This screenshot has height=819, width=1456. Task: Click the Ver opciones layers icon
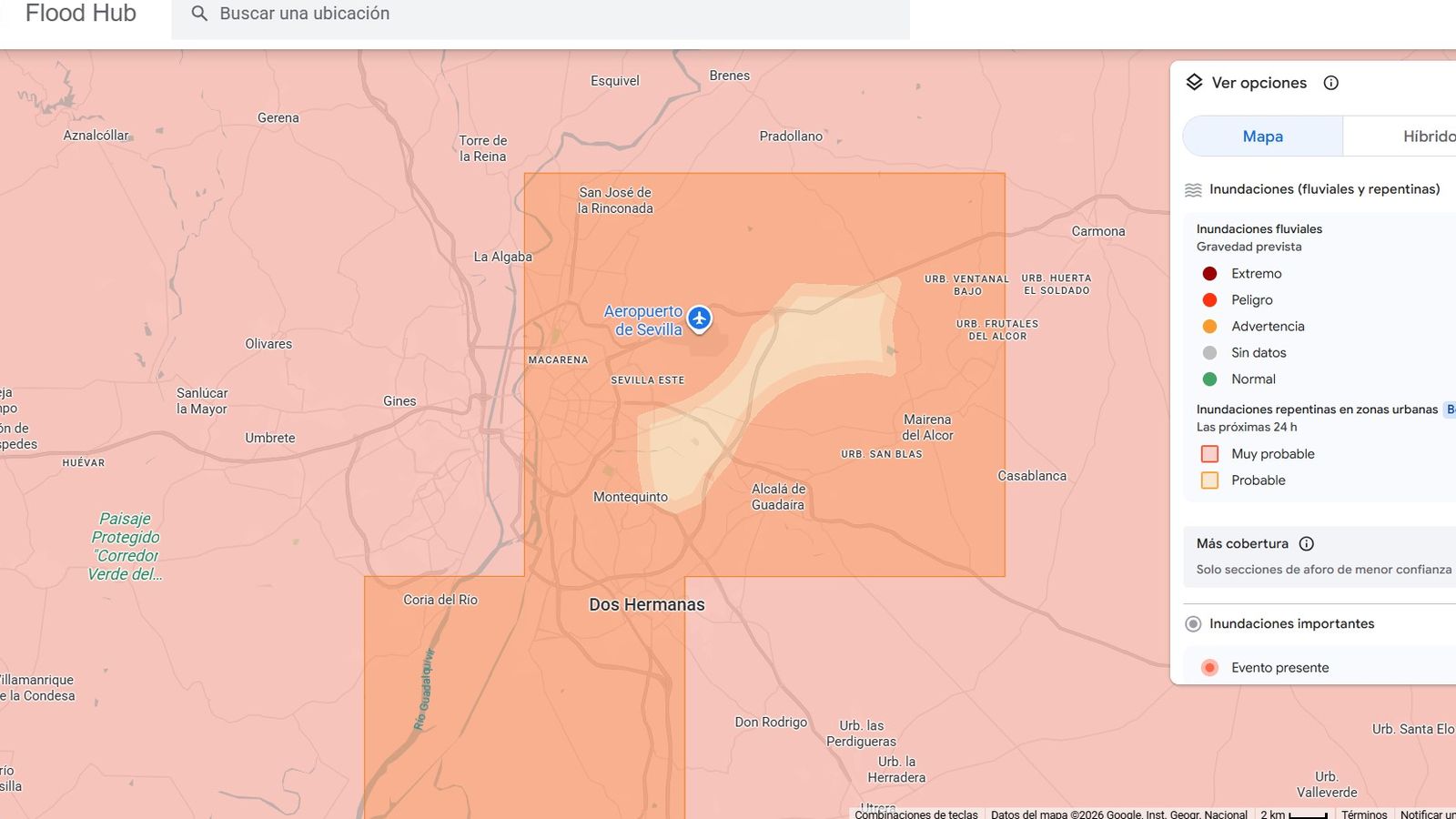(x=1192, y=82)
